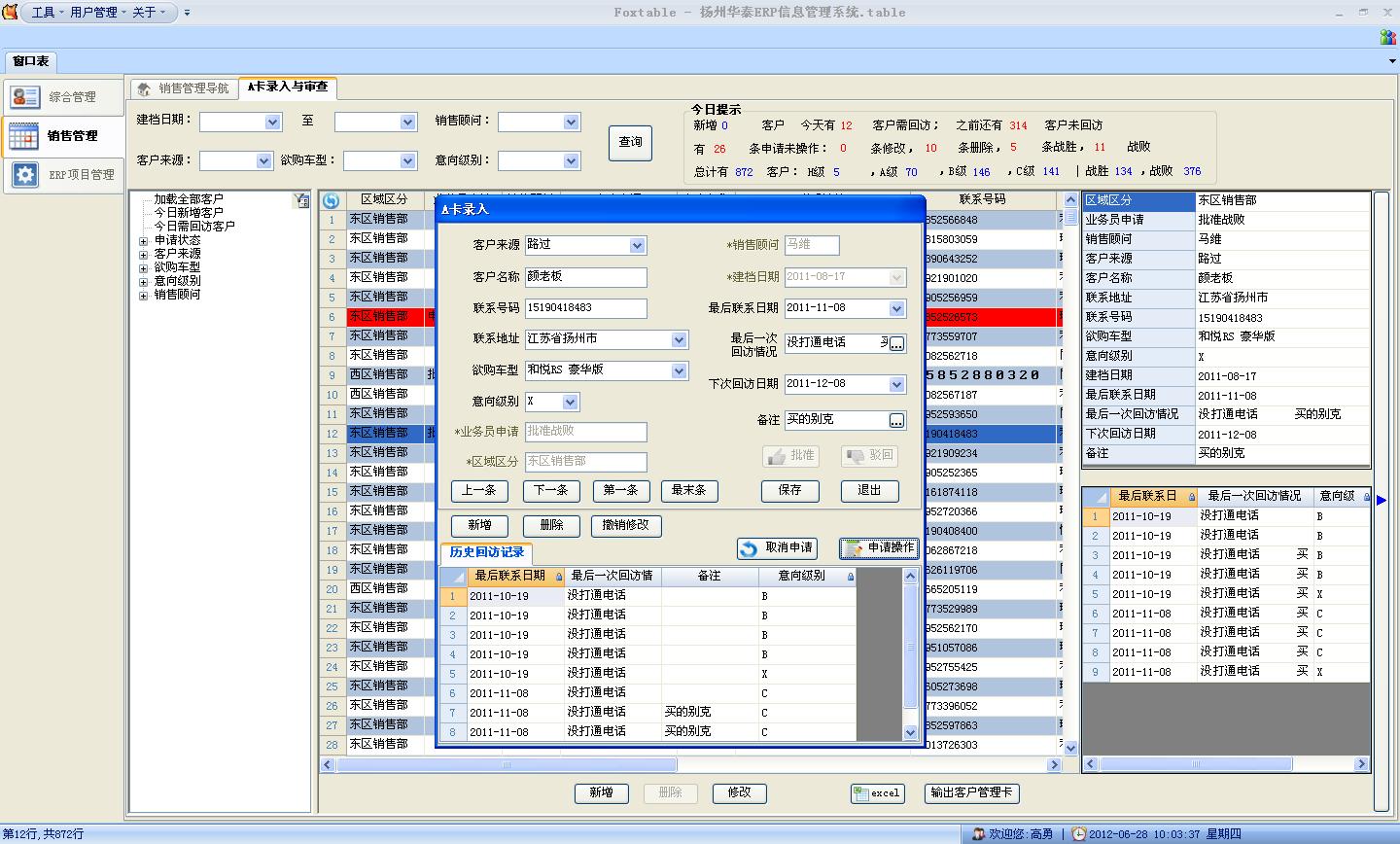Click the 查询 button

630,142
